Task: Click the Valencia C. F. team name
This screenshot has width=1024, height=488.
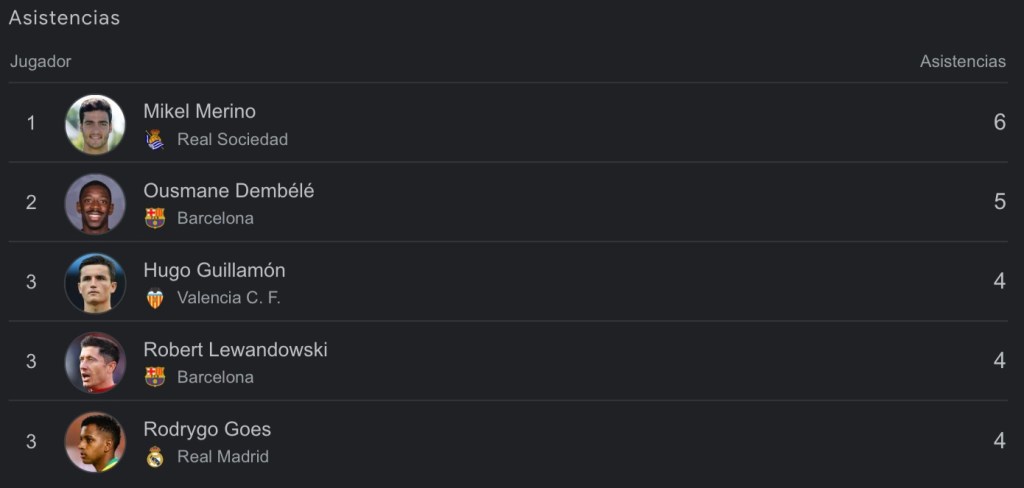Action: coord(228,298)
